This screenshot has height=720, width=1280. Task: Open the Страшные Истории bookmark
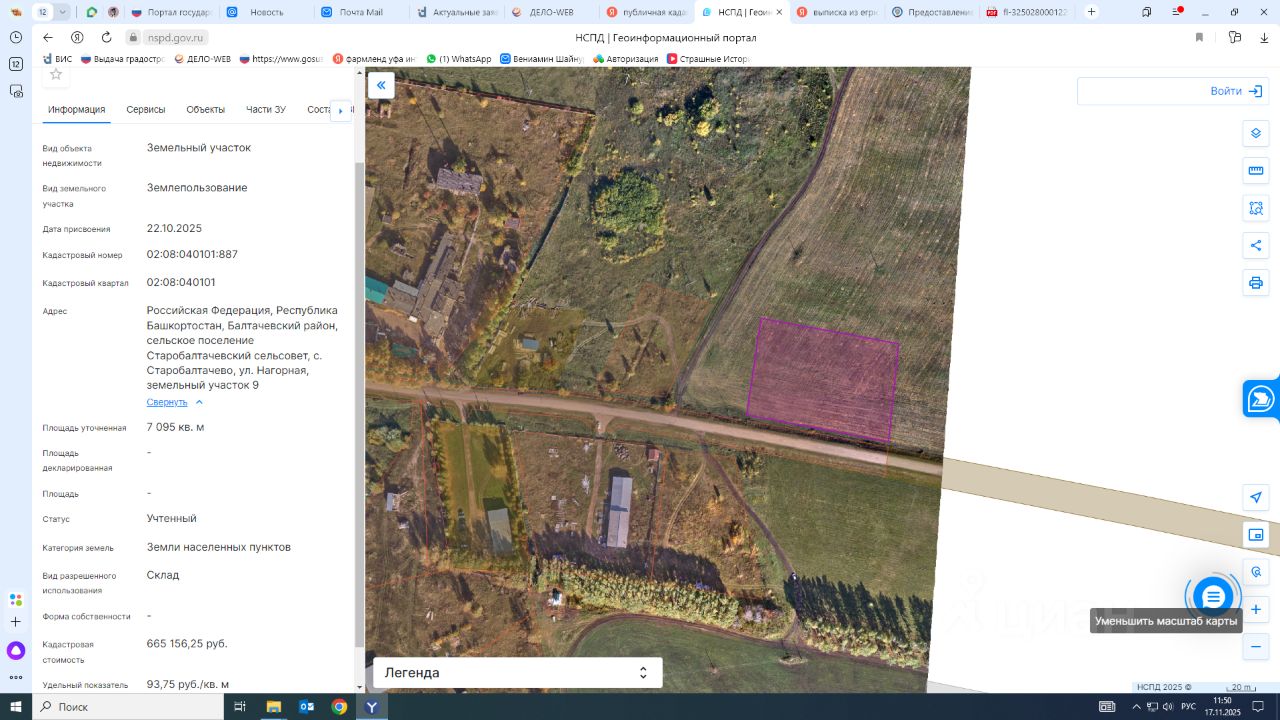[708, 59]
